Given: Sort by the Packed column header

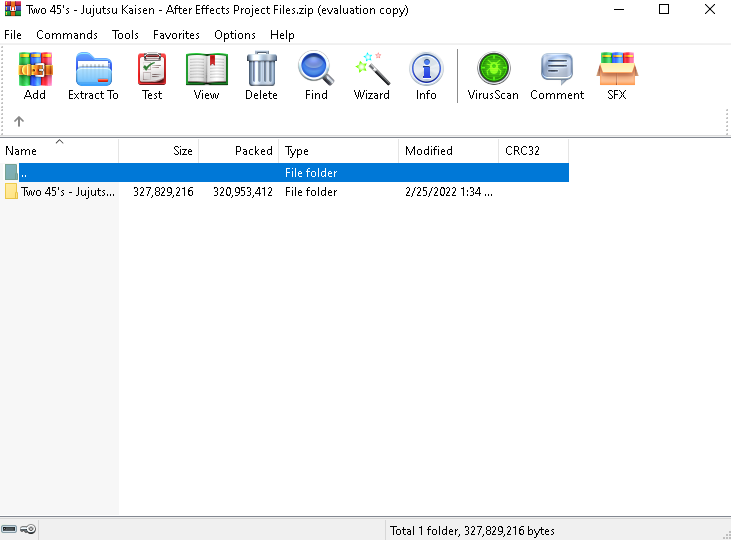Looking at the screenshot, I should [x=239, y=151].
